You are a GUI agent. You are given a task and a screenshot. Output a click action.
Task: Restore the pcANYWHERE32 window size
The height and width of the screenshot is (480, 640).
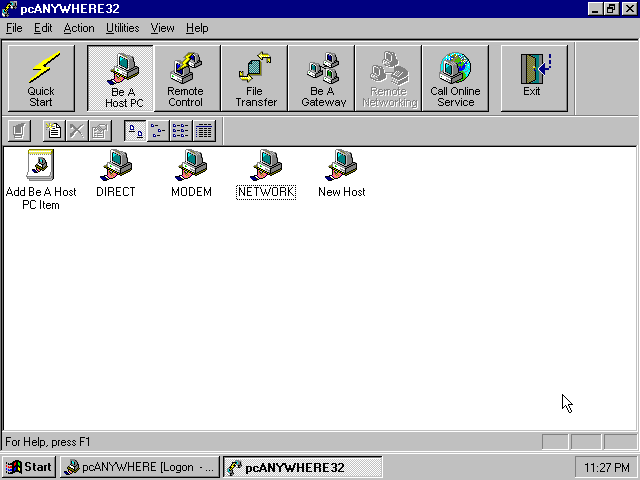click(611, 9)
